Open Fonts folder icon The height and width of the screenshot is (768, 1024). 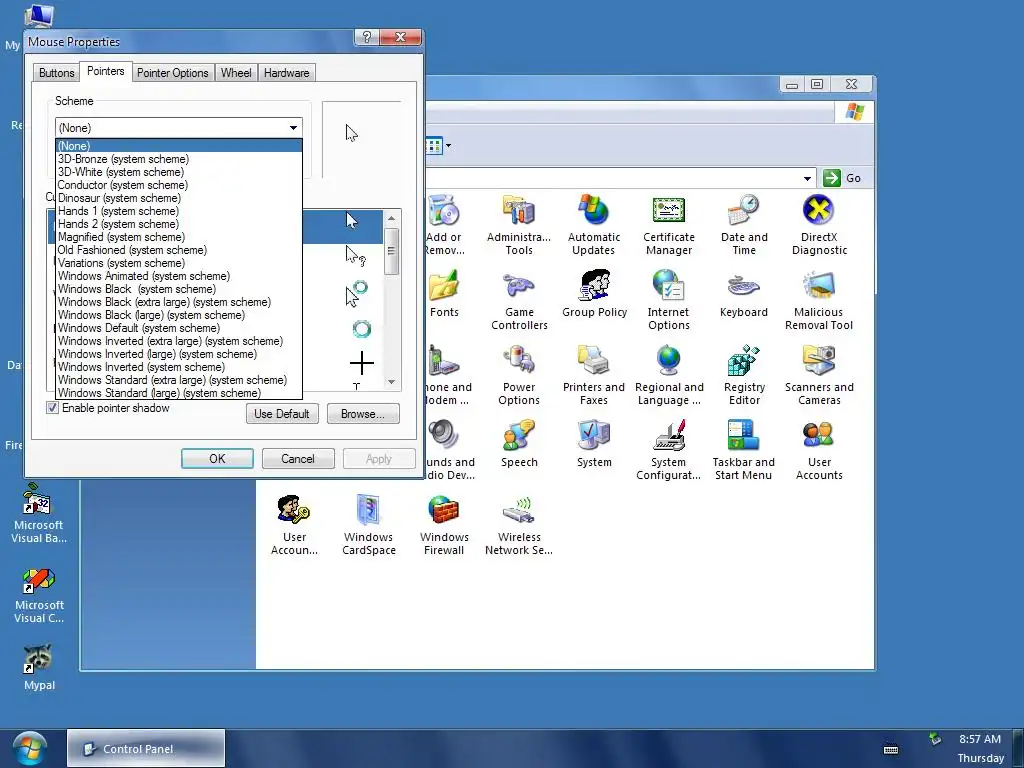coord(444,293)
